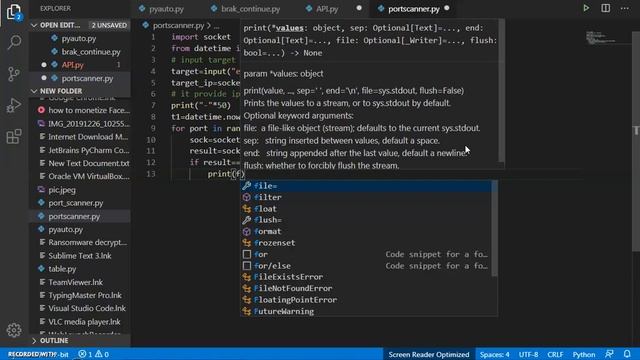The image size is (640, 360).
Task: Change file encoding via UTF-8
Action: 528,354
